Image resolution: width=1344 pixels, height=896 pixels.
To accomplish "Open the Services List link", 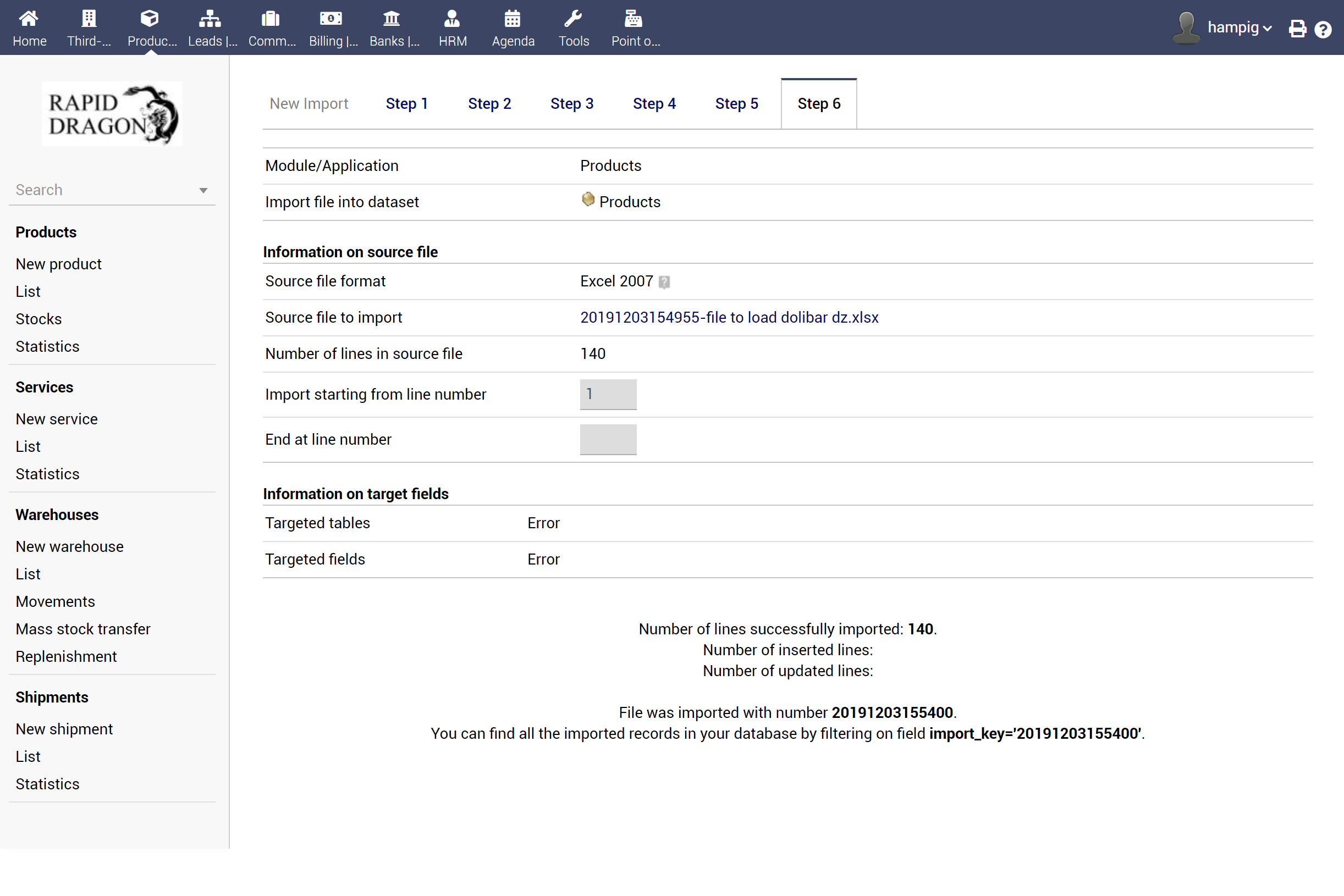I will [28, 446].
